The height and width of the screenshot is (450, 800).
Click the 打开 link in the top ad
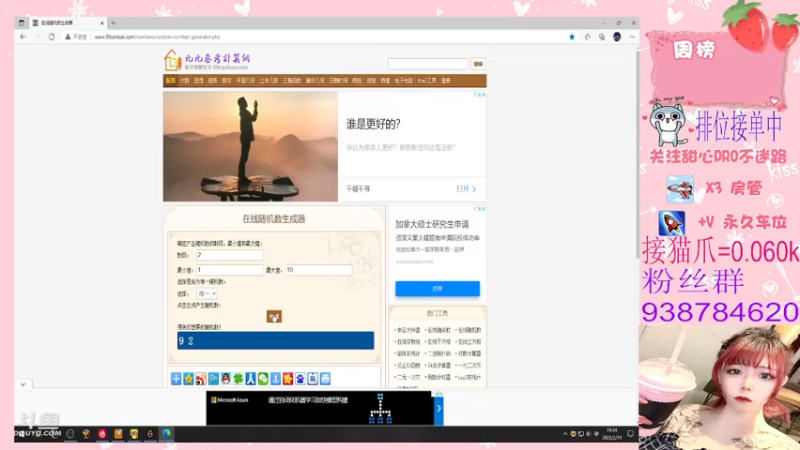coord(466,189)
